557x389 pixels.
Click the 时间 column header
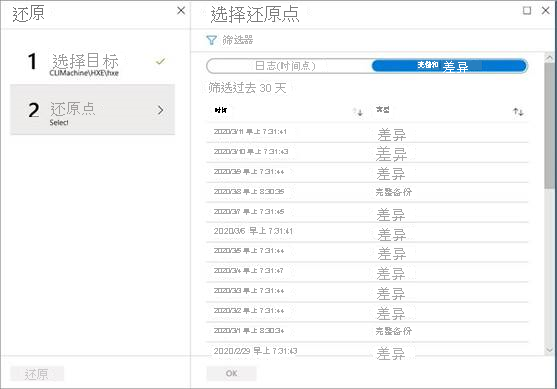pyautogui.click(x=221, y=110)
